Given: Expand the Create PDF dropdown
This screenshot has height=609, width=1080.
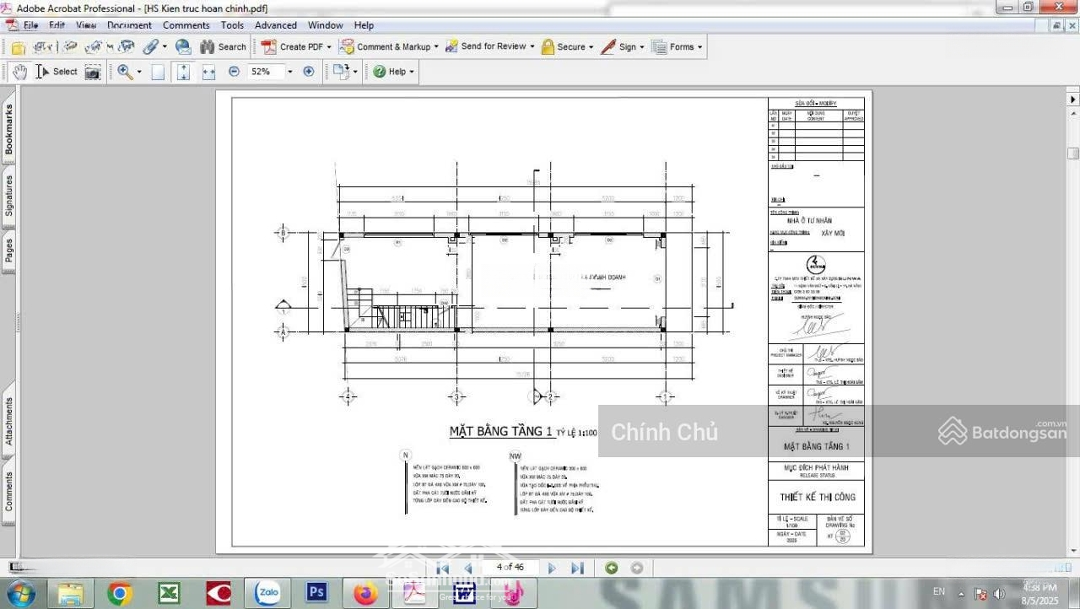Looking at the screenshot, I should tap(329, 47).
